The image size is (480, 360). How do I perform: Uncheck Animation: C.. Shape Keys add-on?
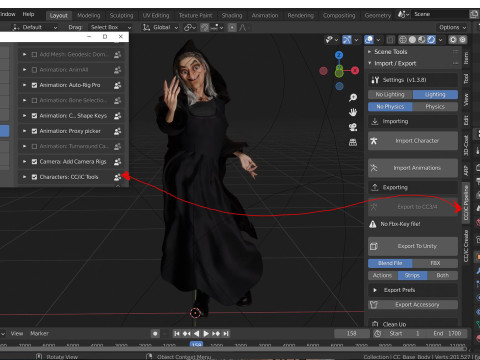(x=34, y=116)
